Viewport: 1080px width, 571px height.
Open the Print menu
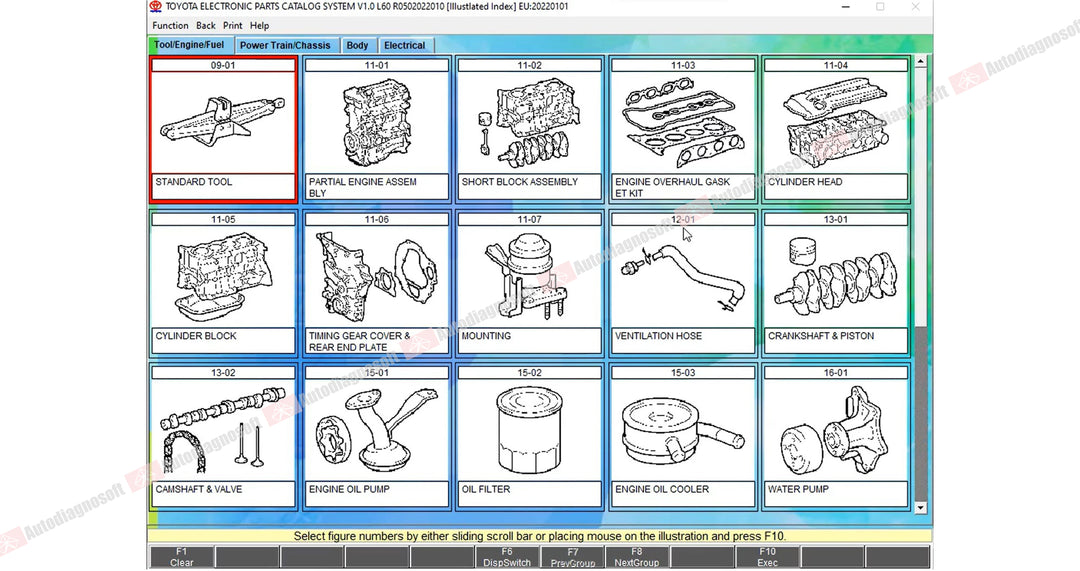point(232,25)
